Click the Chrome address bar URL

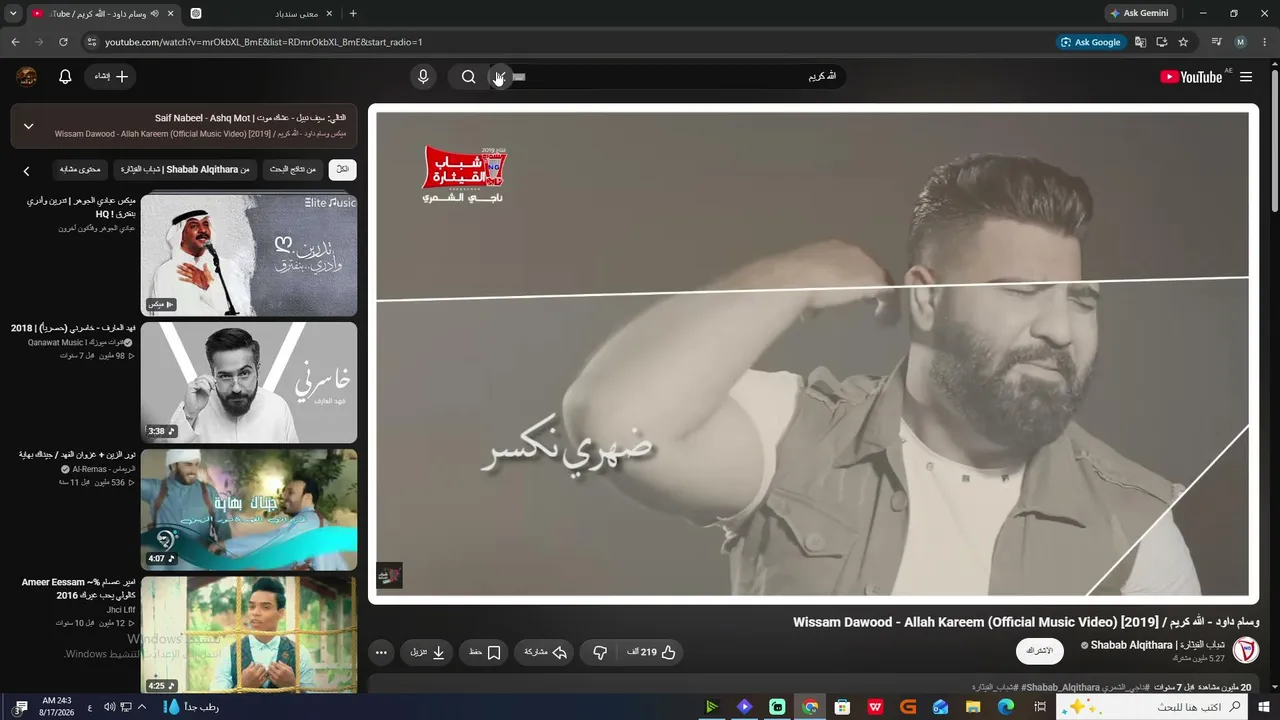tap(264, 42)
